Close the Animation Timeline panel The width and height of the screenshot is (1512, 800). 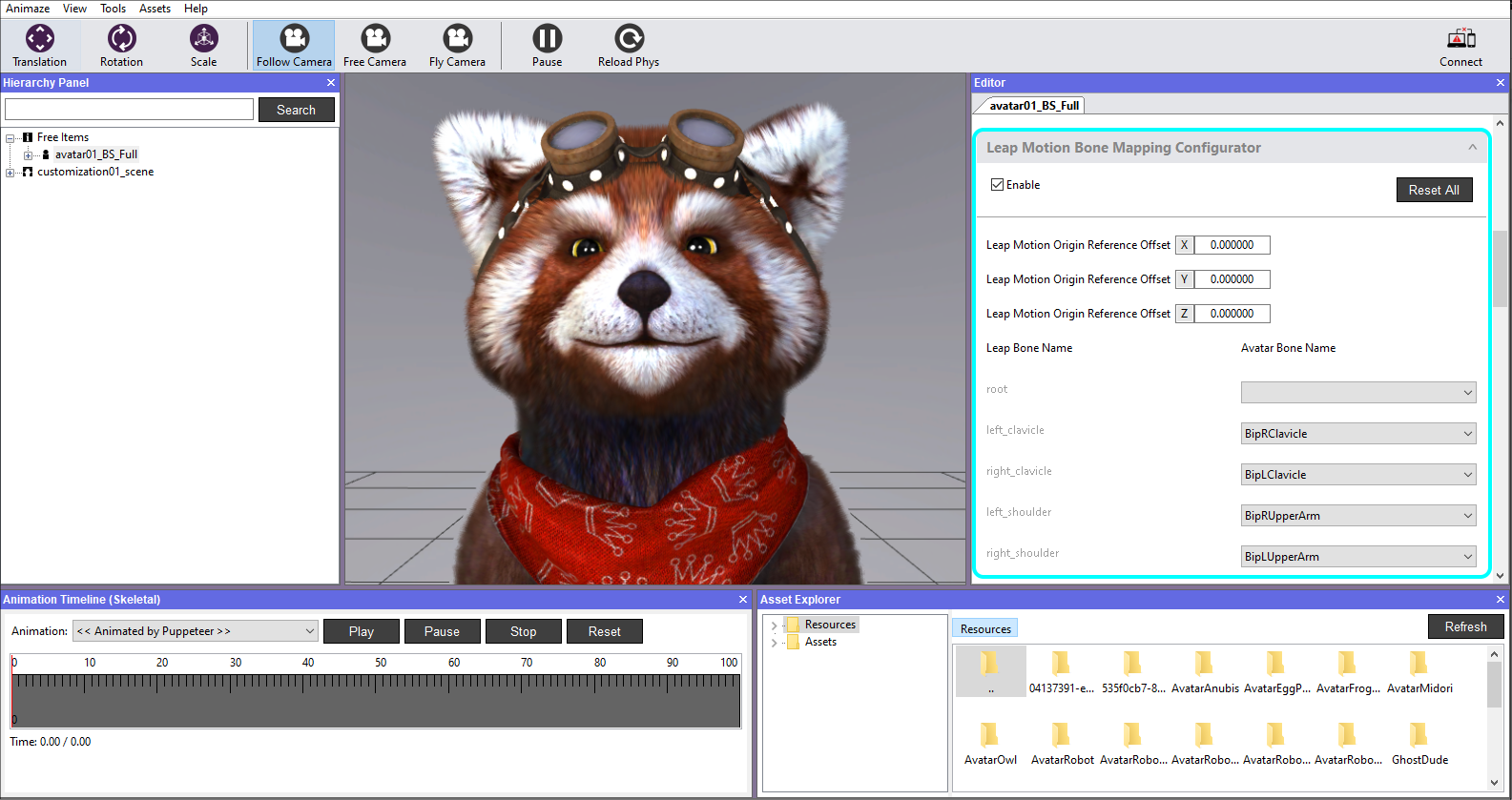pos(743,600)
